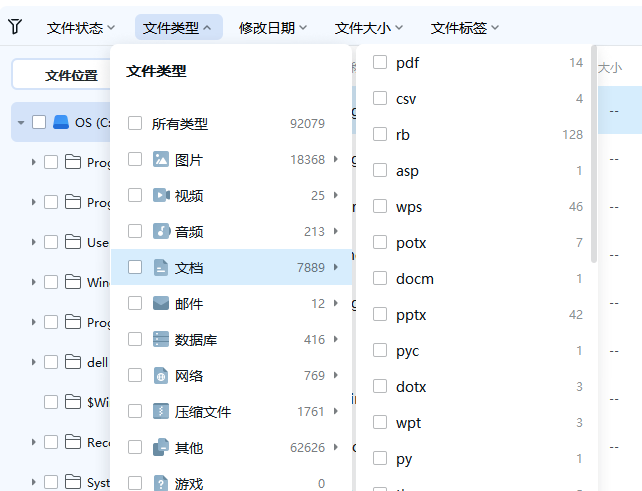Click the py extension label

(x=404, y=459)
